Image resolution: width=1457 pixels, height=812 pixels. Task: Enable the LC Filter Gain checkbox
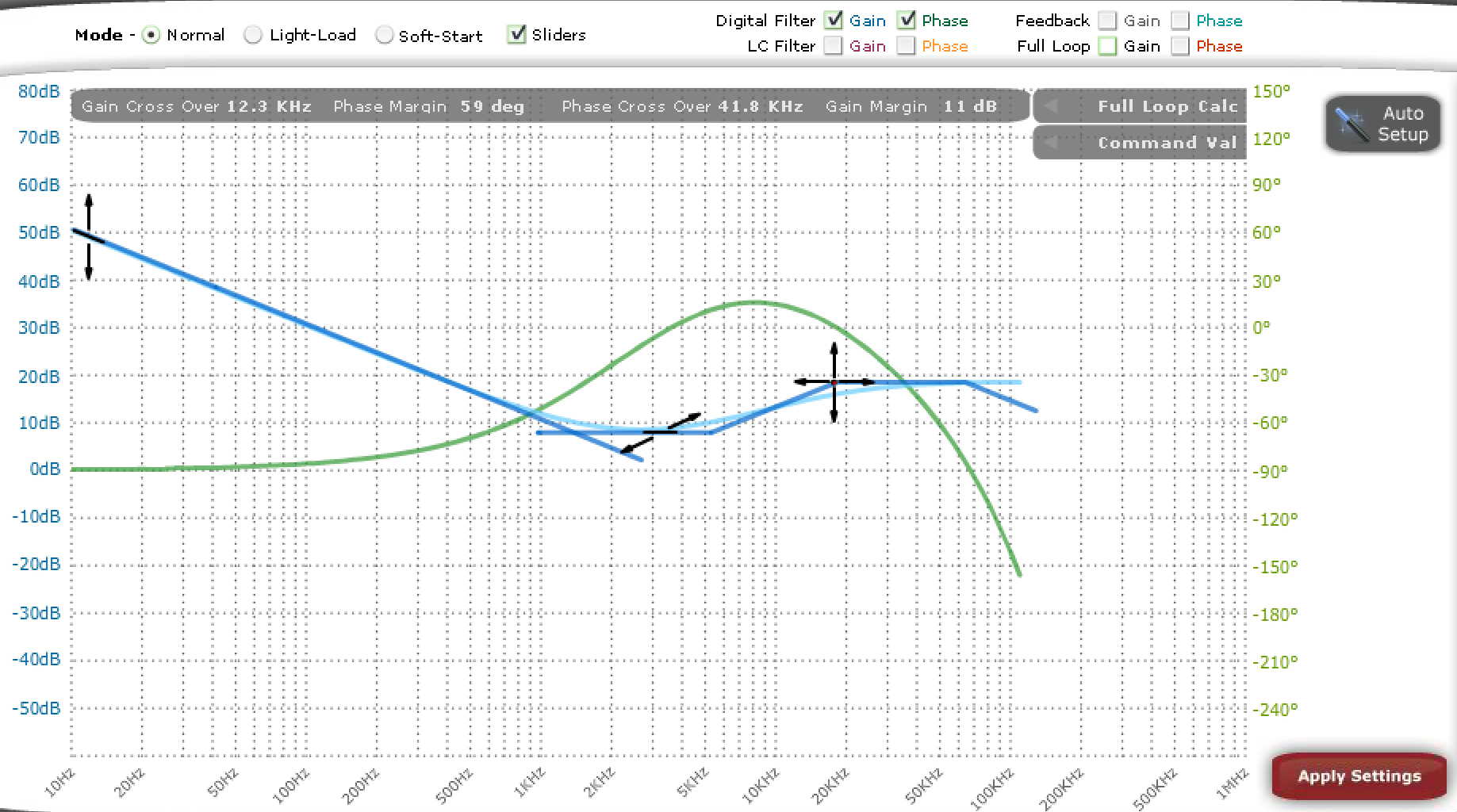[x=833, y=46]
